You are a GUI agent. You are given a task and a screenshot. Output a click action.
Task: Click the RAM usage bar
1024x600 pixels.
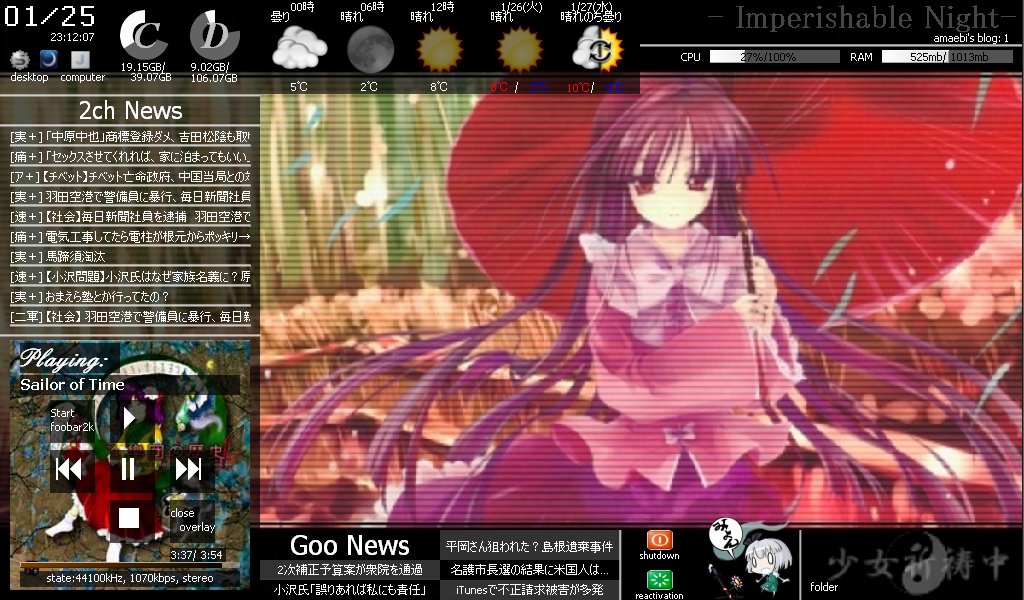pos(946,57)
